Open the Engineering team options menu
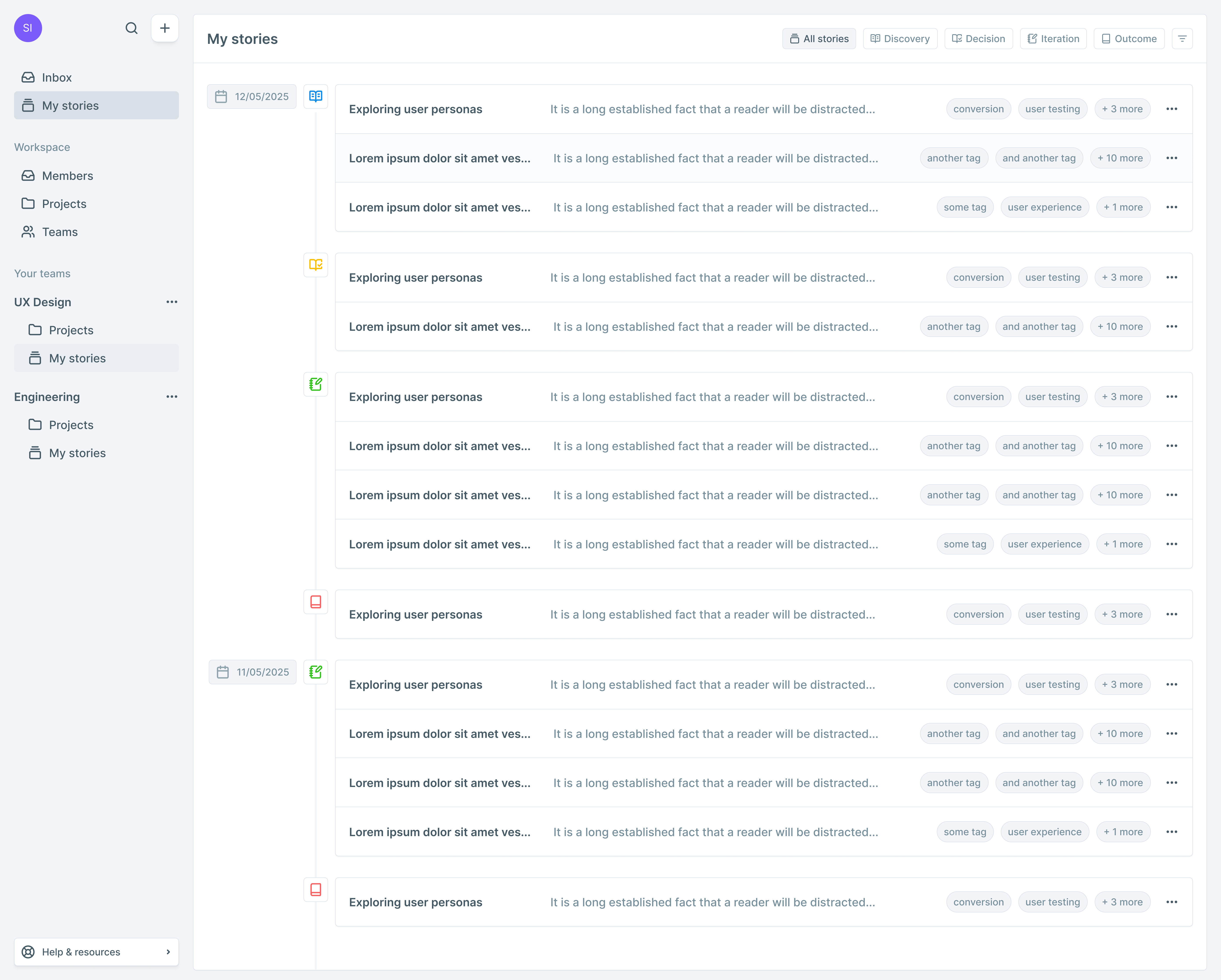Viewport: 1221px width, 980px height. pos(172,397)
